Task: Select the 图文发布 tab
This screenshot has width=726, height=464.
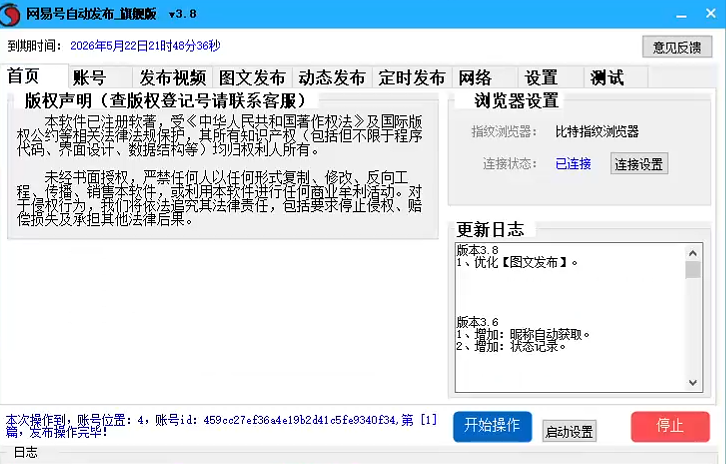Action: coord(252,77)
